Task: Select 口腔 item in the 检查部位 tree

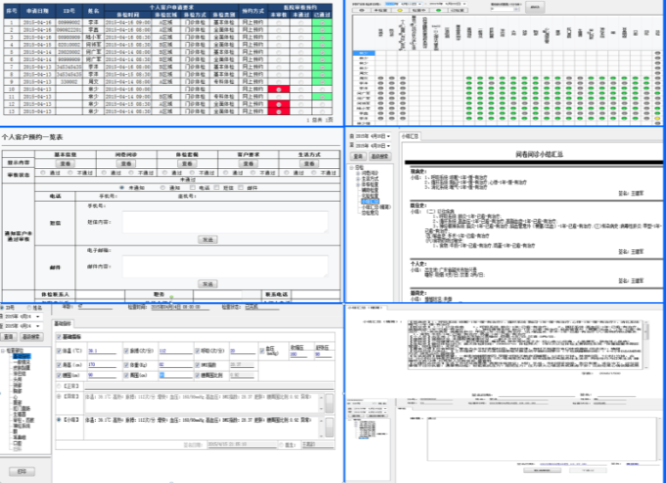Action: [x=17, y=443]
